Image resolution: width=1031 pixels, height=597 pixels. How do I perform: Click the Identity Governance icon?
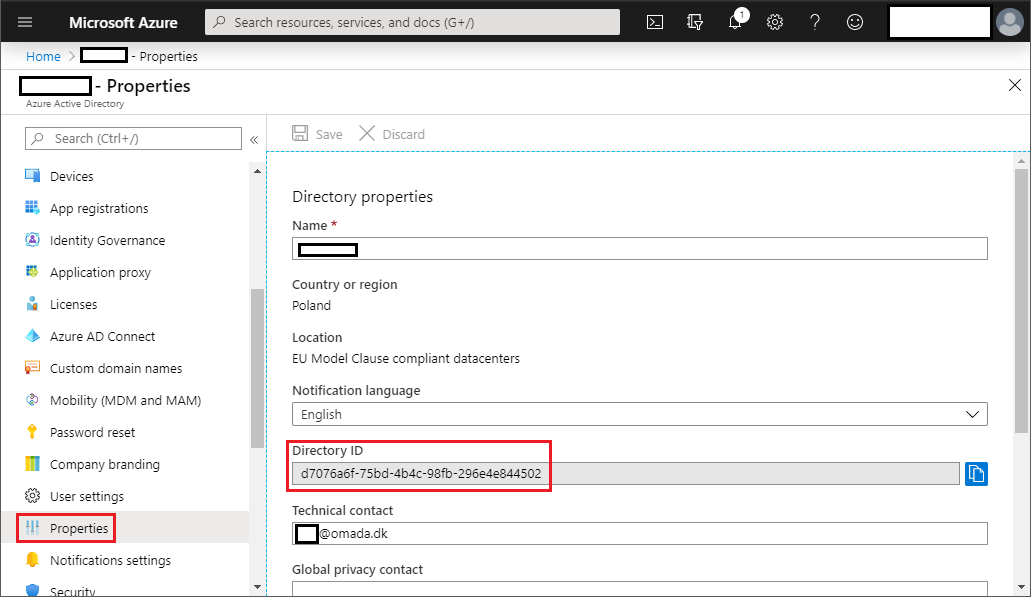coord(32,240)
